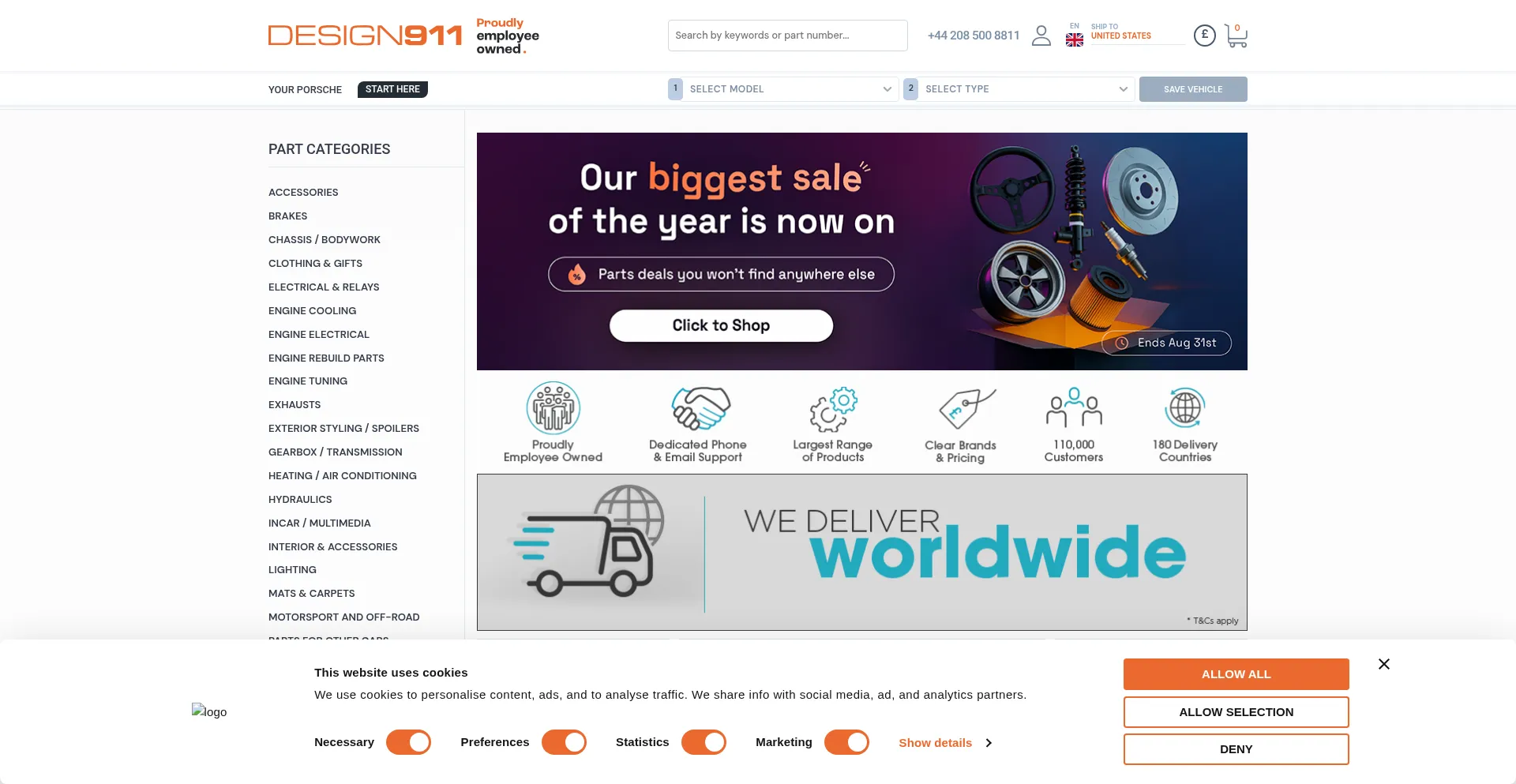Click the Proudly employee owned badge
This screenshot has height=784, width=1516.
coord(508,36)
